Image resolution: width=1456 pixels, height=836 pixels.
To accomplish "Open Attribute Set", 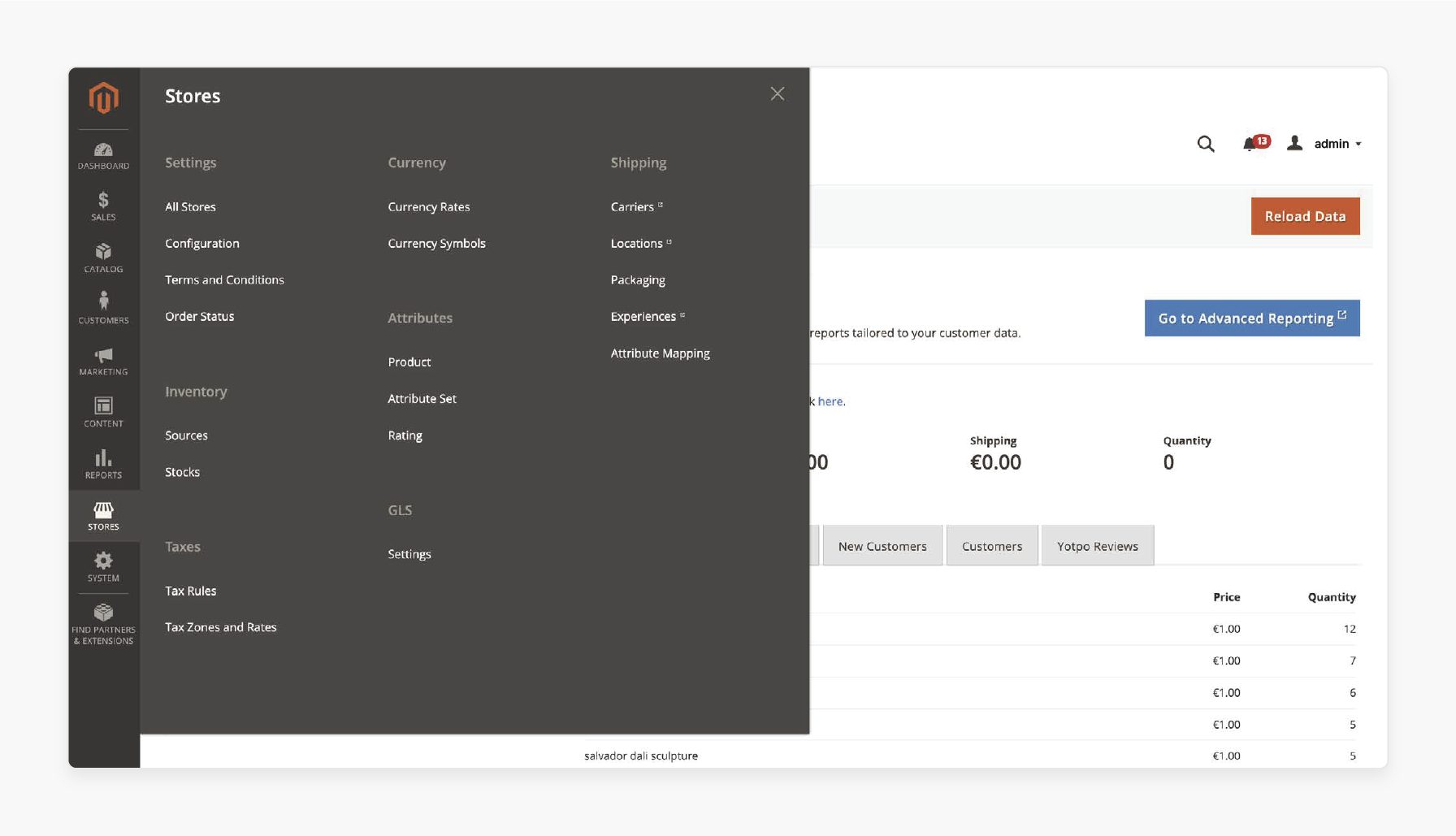I will click(x=422, y=398).
